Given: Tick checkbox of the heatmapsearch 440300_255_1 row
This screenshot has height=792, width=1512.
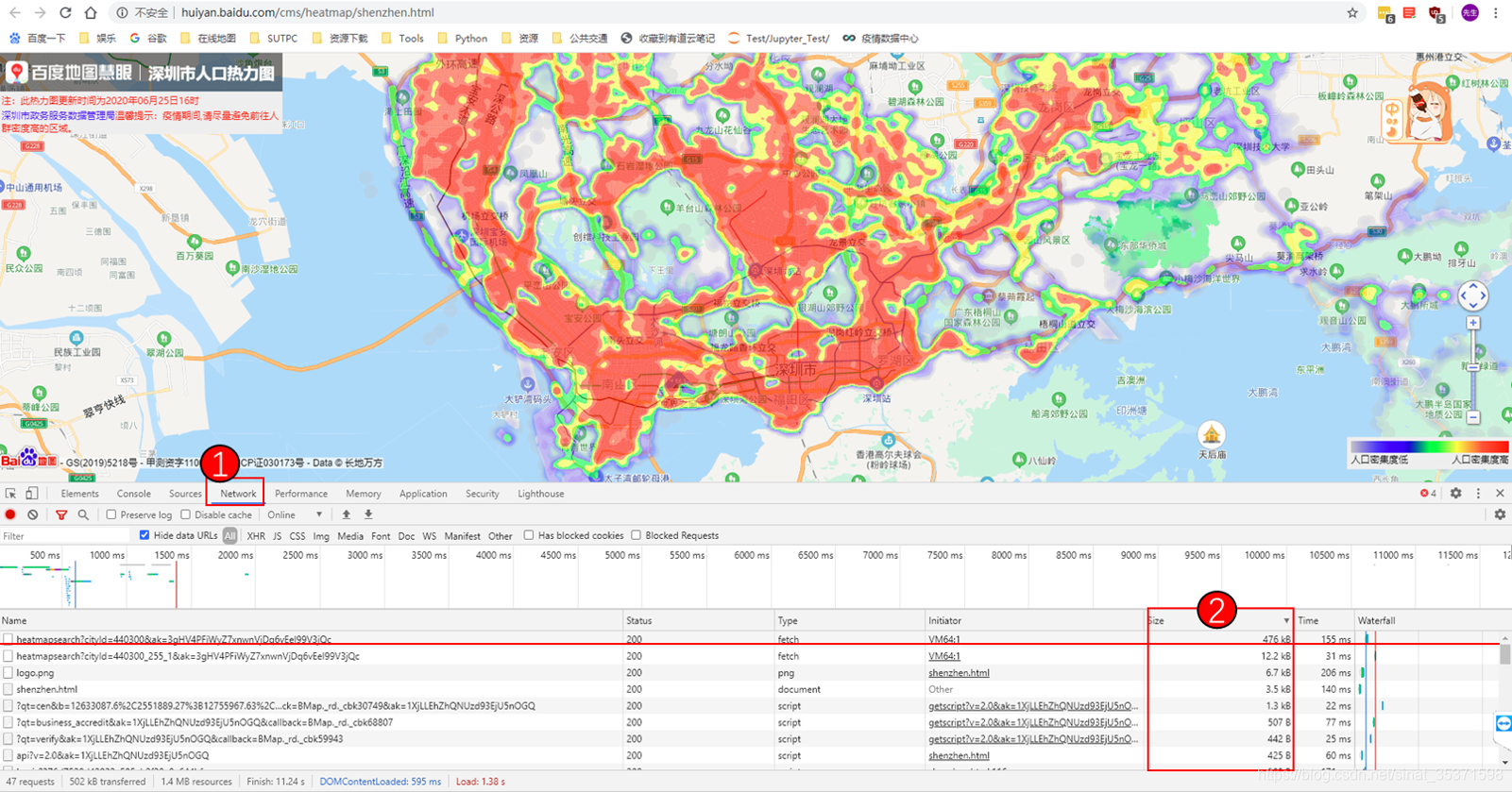Looking at the screenshot, I should point(8,656).
